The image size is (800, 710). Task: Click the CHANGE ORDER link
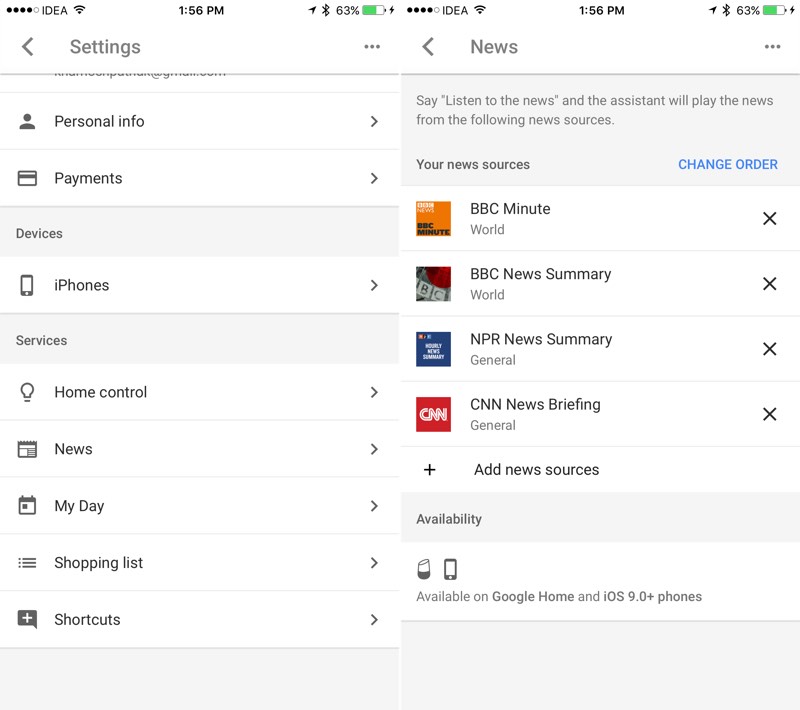point(727,165)
